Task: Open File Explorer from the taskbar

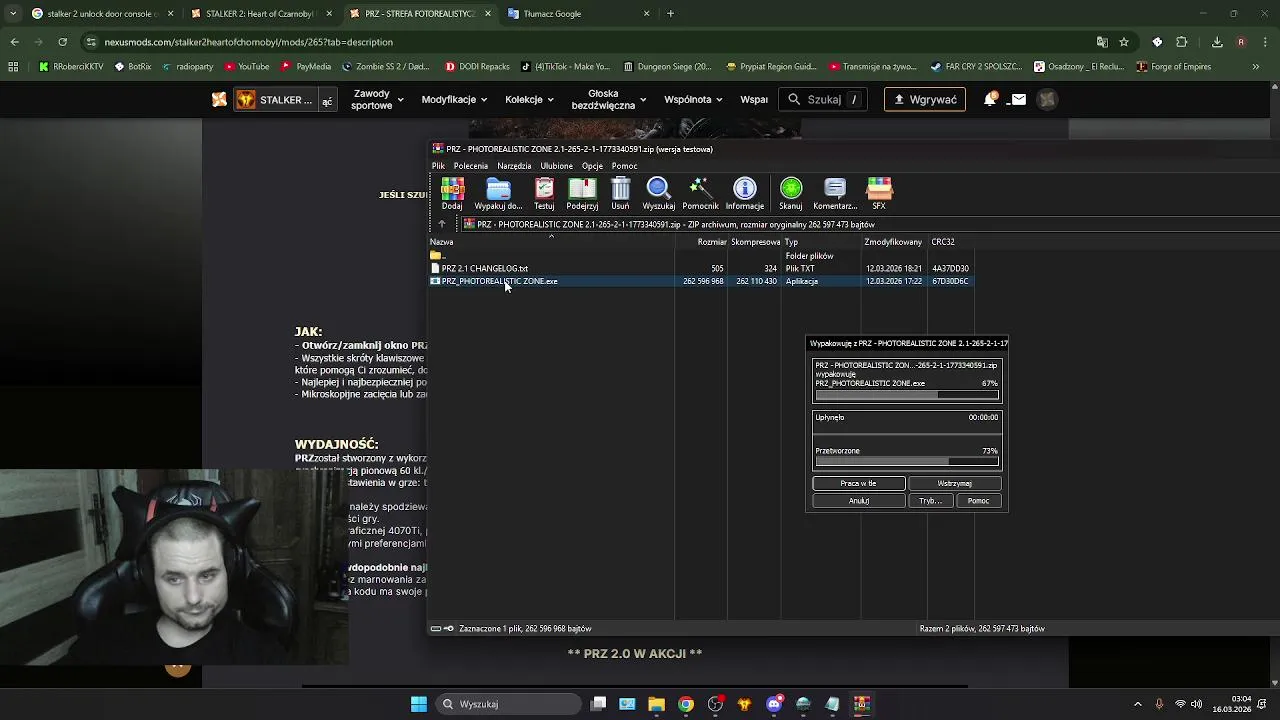Action: point(656,704)
